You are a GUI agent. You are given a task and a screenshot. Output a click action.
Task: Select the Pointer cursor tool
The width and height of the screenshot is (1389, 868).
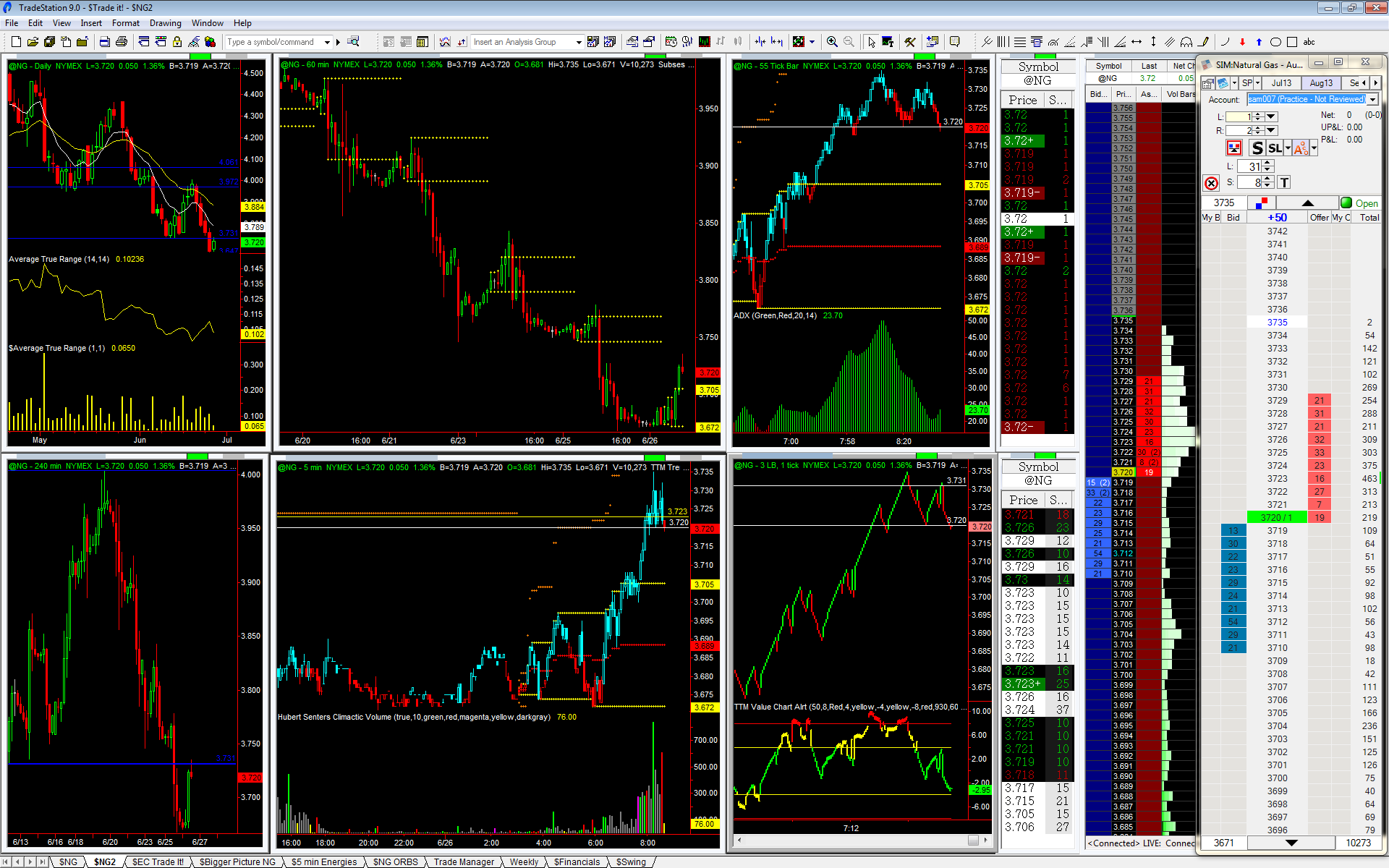(x=871, y=42)
